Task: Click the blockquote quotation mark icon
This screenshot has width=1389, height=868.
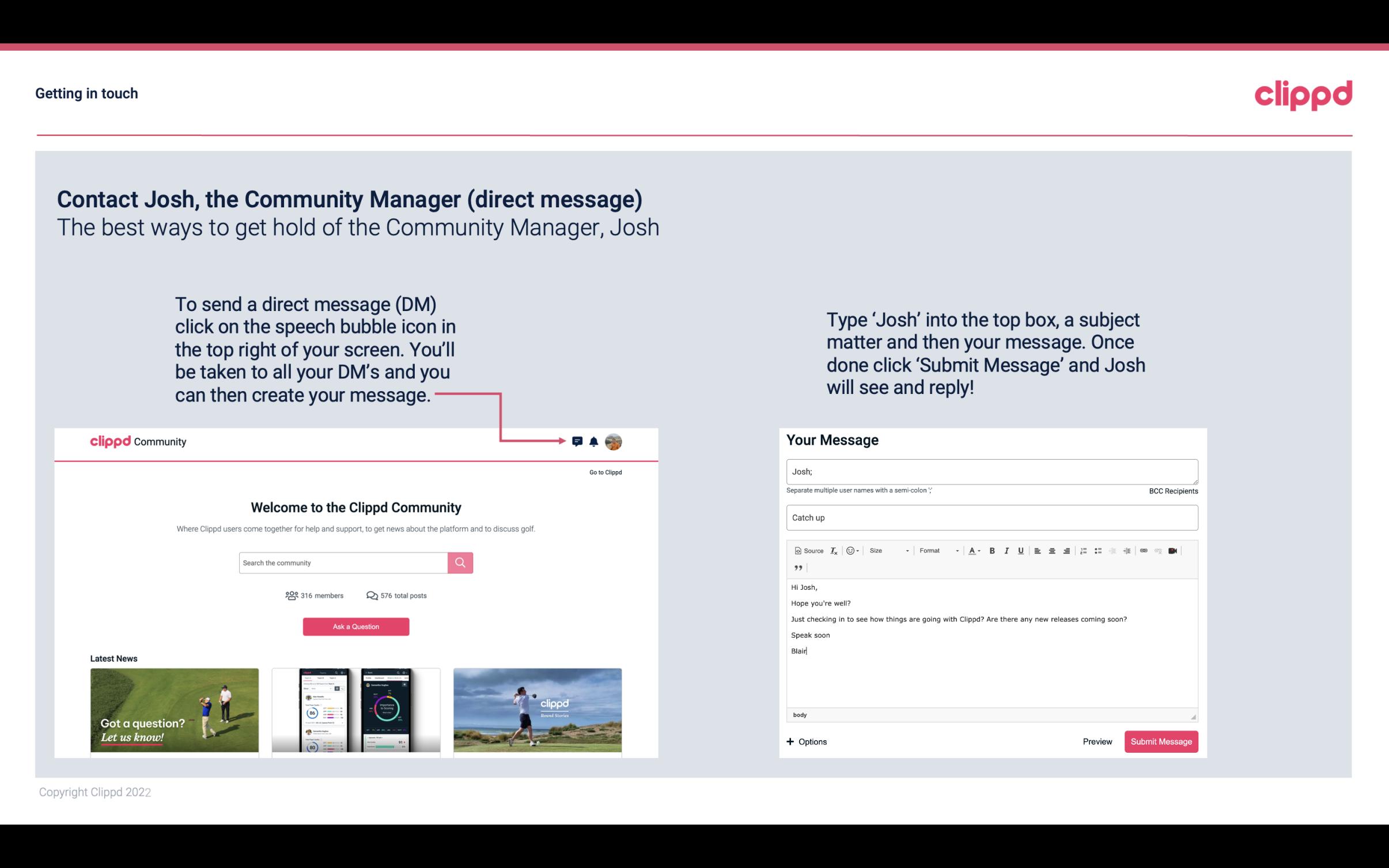Action: point(797,568)
